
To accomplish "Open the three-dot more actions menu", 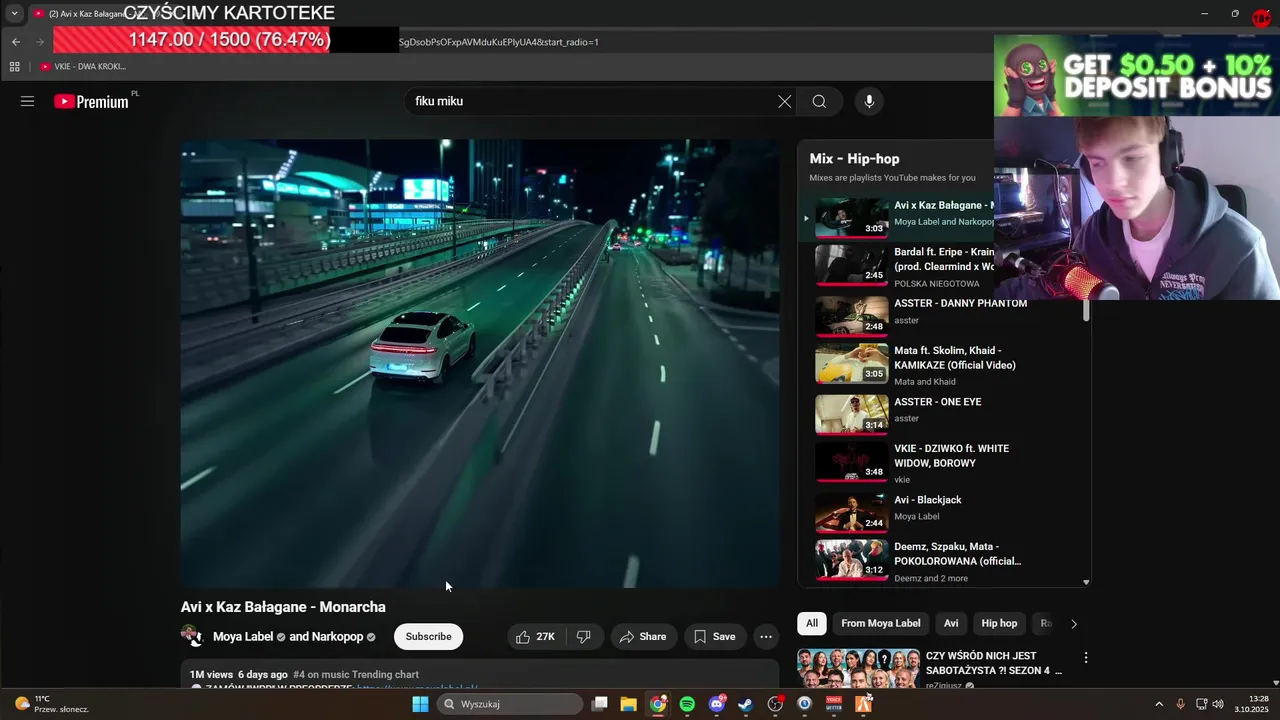I will coord(766,637).
